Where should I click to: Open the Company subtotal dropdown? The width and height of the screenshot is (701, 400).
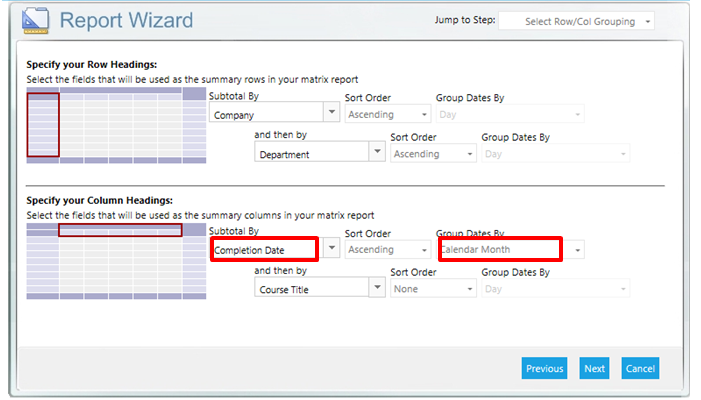(274, 115)
